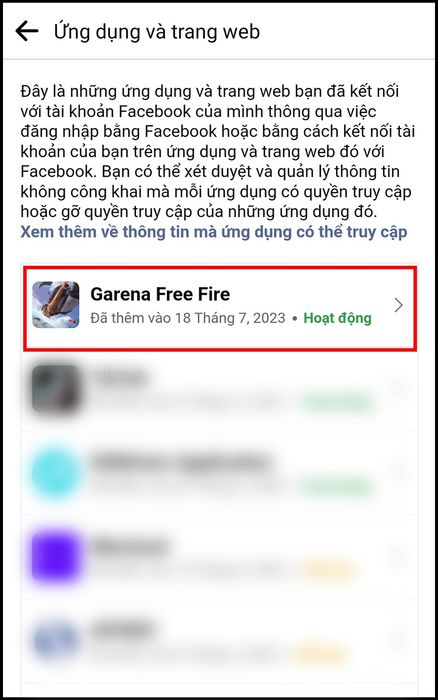438x700 pixels.
Task: Expand the cyan app row chevron
Action: pyautogui.click(x=398, y=471)
